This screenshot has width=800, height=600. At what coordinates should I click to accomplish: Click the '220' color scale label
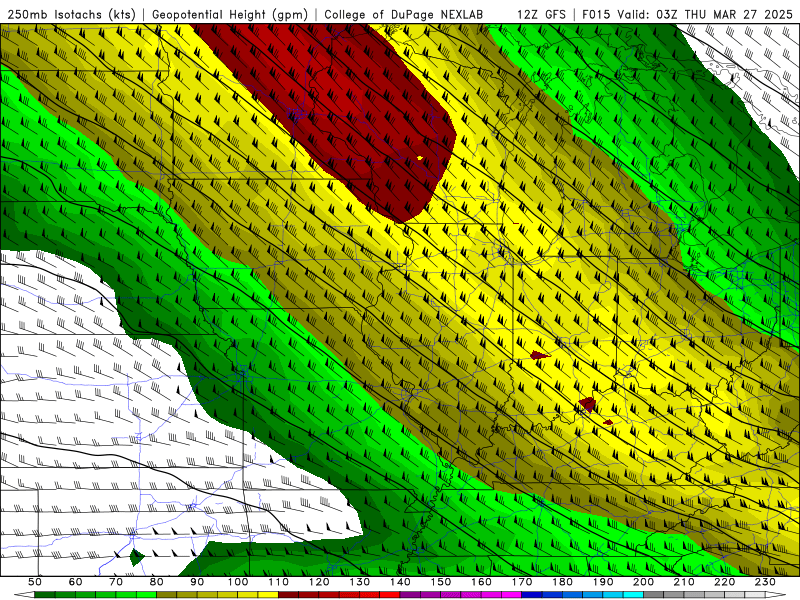coord(725,582)
